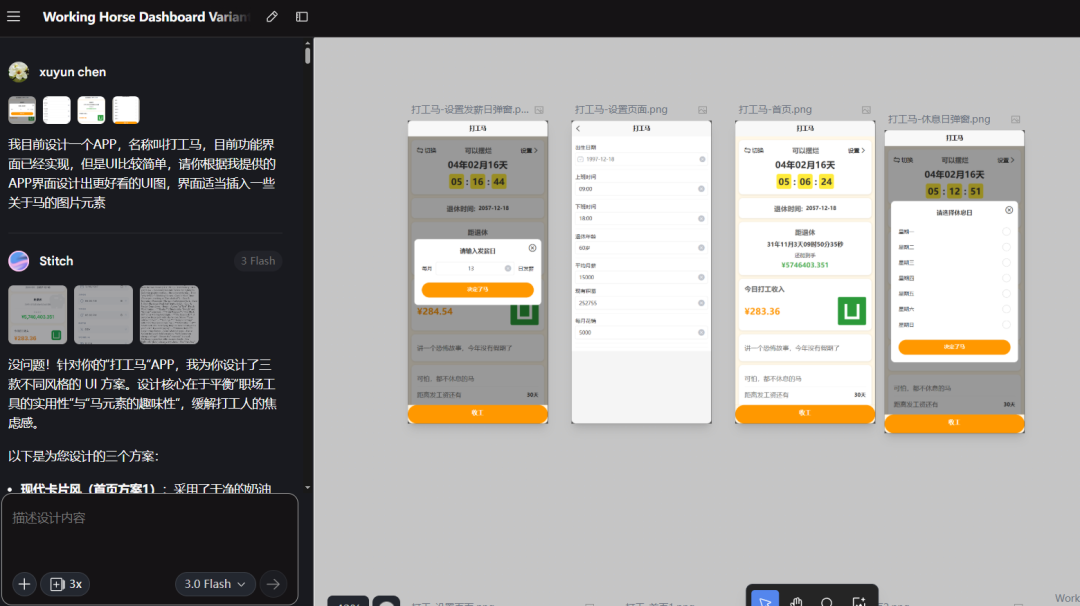1080x606 pixels.
Task: Select the cursor tool in the canvas toolbar
Action: click(764, 600)
